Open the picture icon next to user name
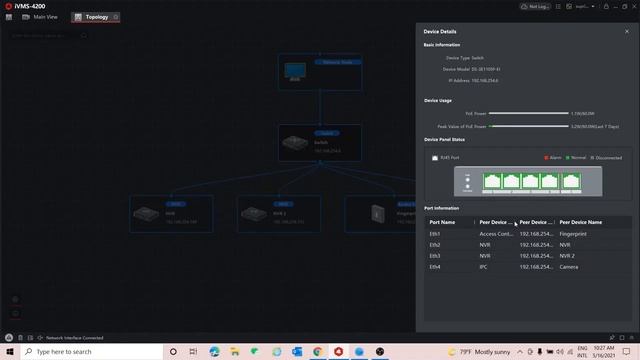 coord(569,7)
